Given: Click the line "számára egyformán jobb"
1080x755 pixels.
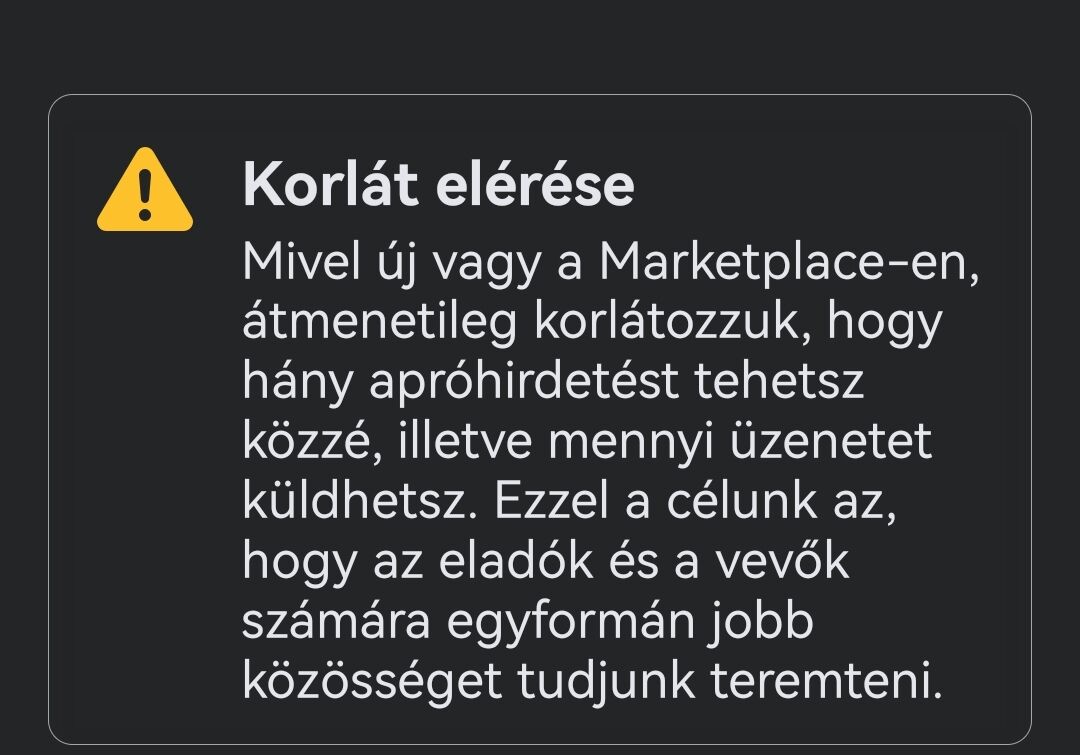Looking at the screenshot, I should [x=527, y=621].
